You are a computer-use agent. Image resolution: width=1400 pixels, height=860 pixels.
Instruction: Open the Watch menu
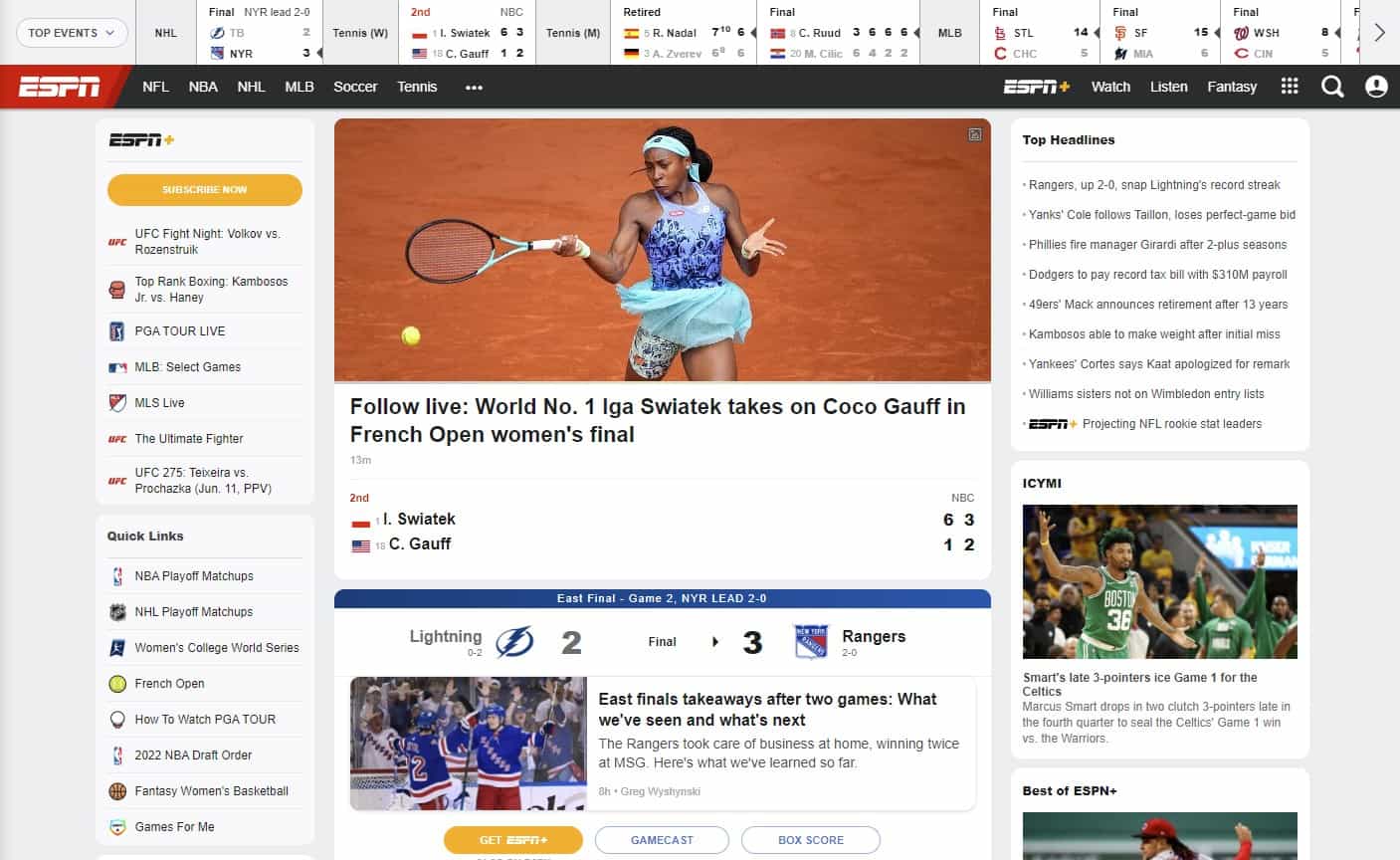pos(1110,87)
